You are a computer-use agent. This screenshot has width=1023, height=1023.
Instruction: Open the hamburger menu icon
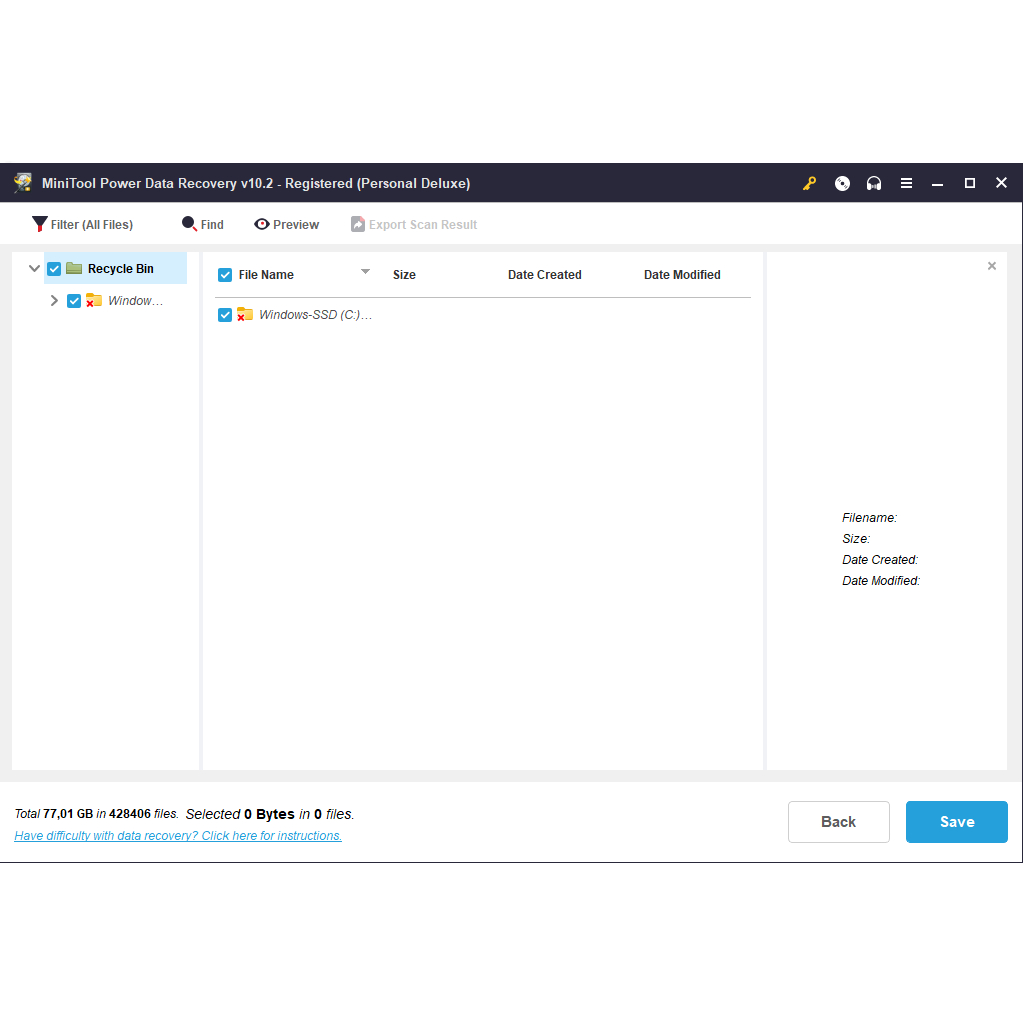[x=906, y=183]
